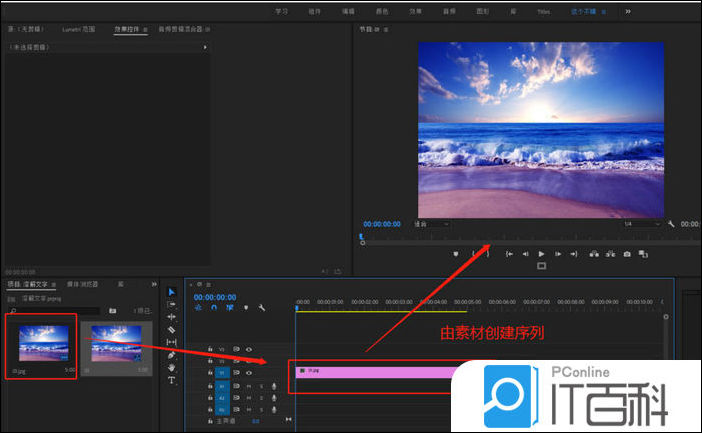Image resolution: width=702 pixels, height=433 pixels.
Task: Open the zoom level 适合 dropdown
Action: [x=431, y=224]
